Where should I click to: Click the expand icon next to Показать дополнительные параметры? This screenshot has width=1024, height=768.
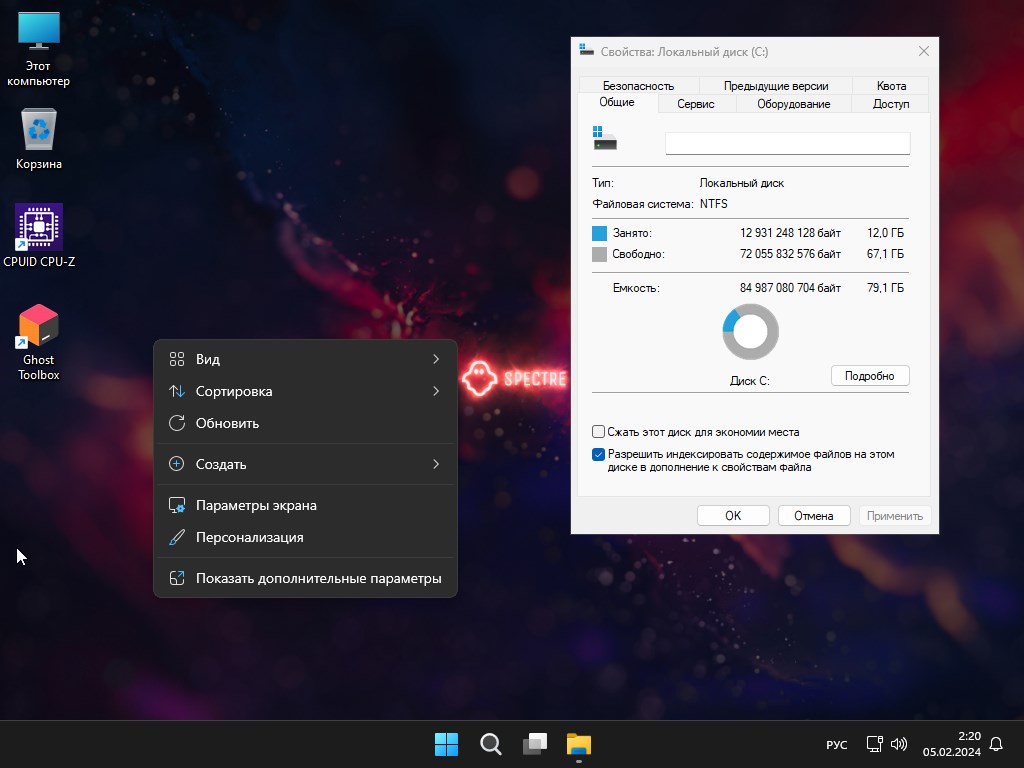tap(177, 578)
